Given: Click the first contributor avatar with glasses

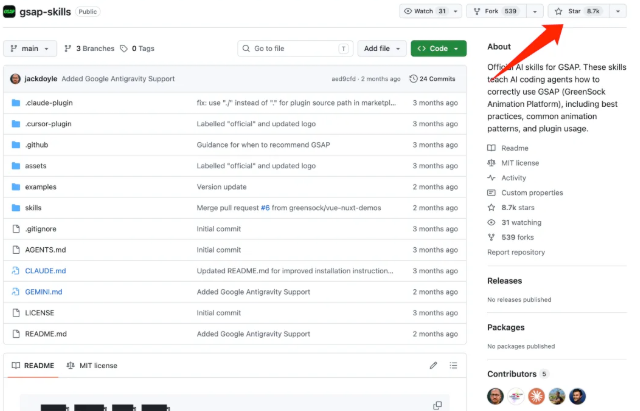Looking at the screenshot, I should pyautogui.click(x=496, y=396).
